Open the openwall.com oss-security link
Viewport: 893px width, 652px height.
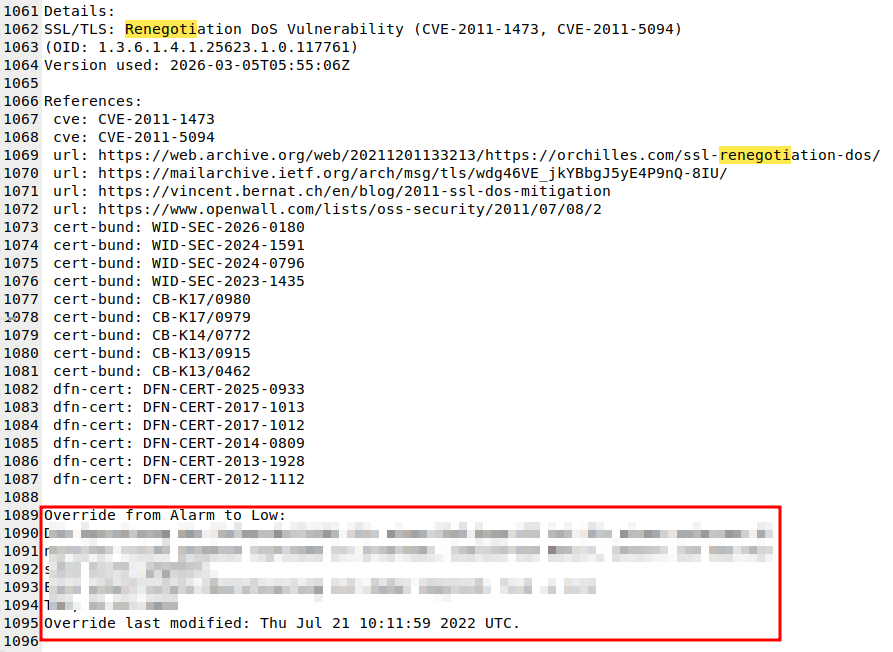pos(350,209)
